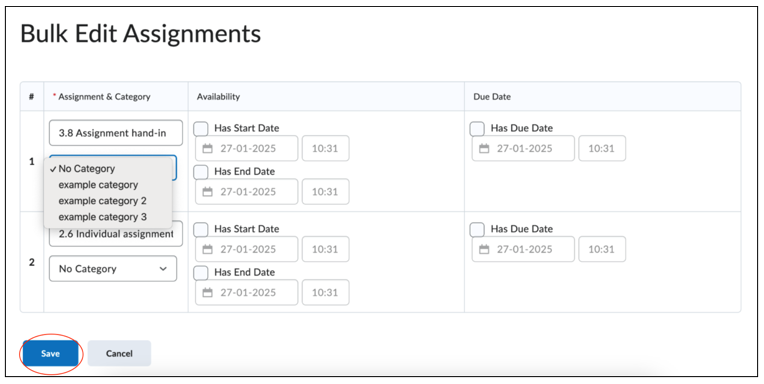
Task: Click the '3.8 Assignment hand-in' name field
Action: tap(116, 133)
